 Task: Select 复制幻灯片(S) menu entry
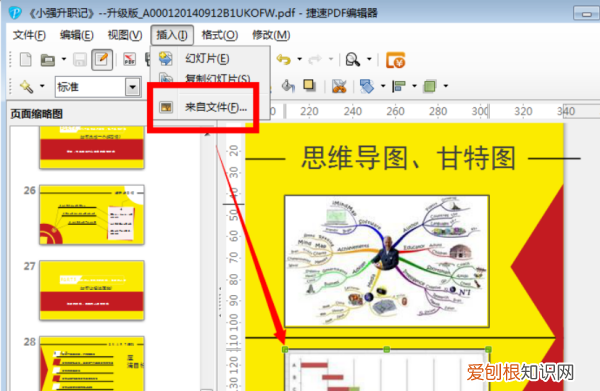tap(210, 78)
